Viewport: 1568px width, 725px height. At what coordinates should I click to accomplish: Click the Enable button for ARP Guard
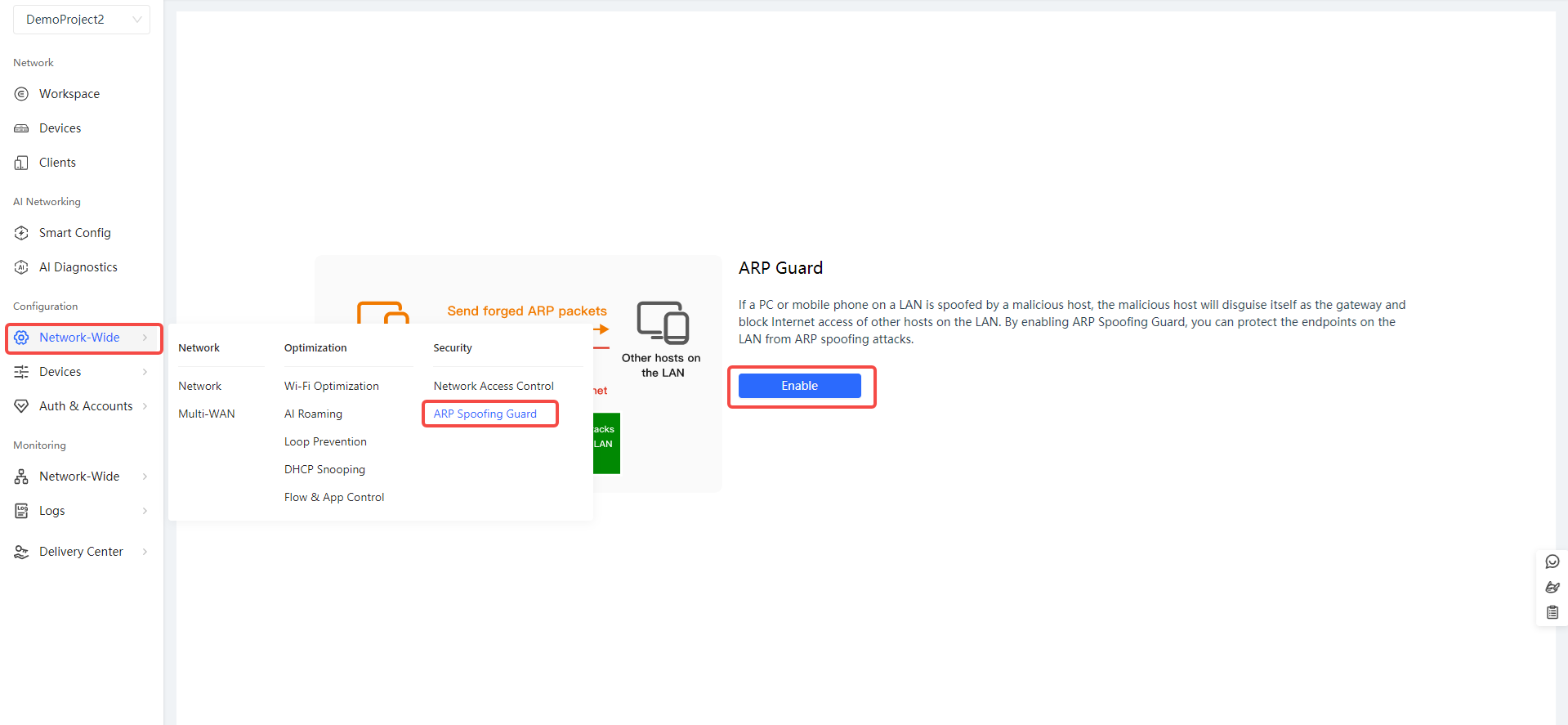coord(800,386)
